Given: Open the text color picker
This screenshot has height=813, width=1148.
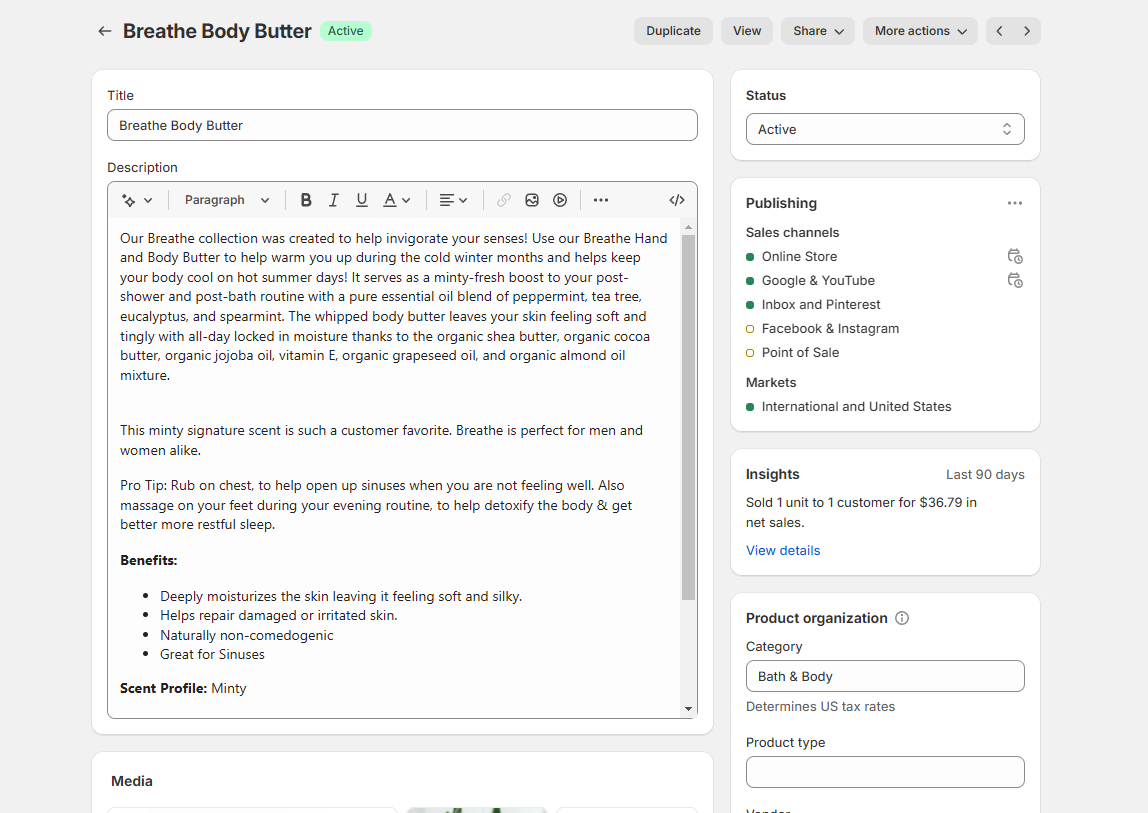Looking at the screenshot, I should pos(397,200).
